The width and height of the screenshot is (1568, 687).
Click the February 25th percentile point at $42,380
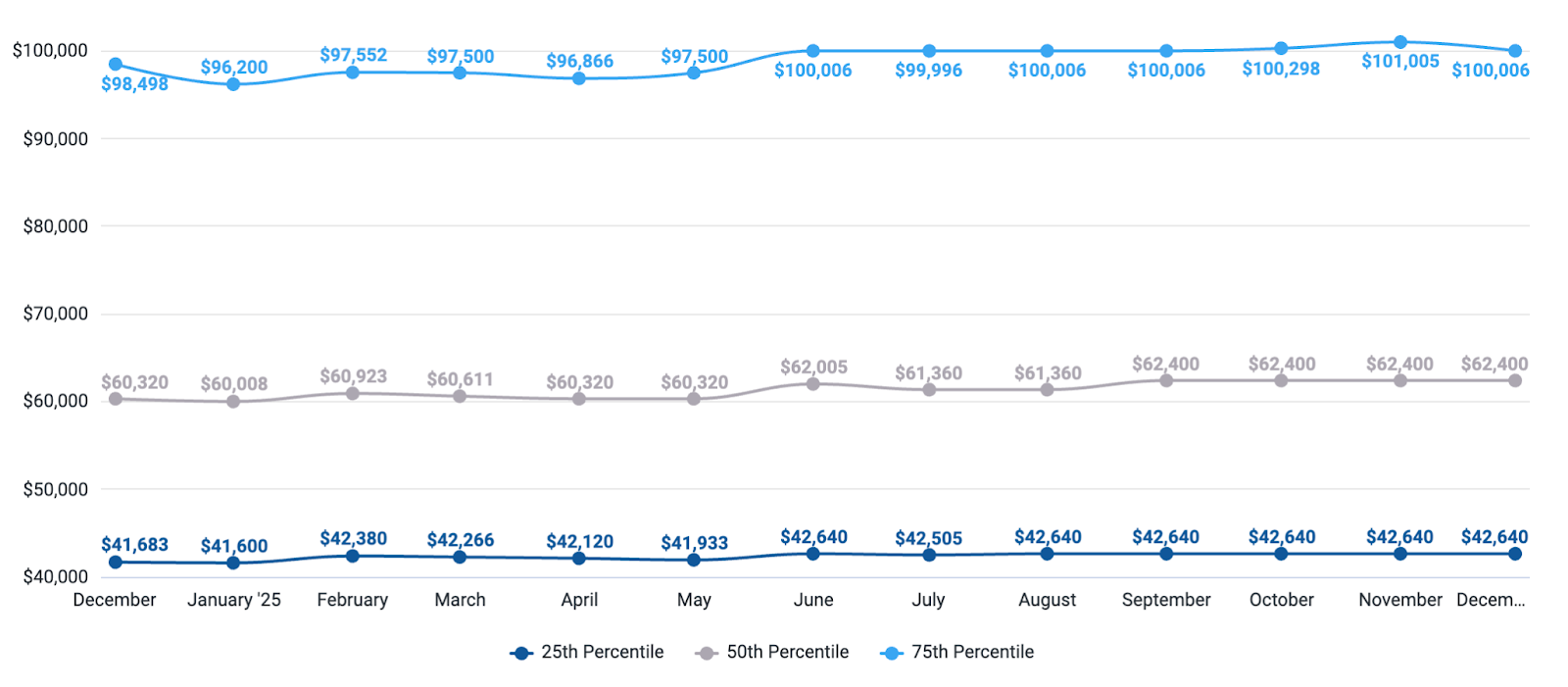353,556
